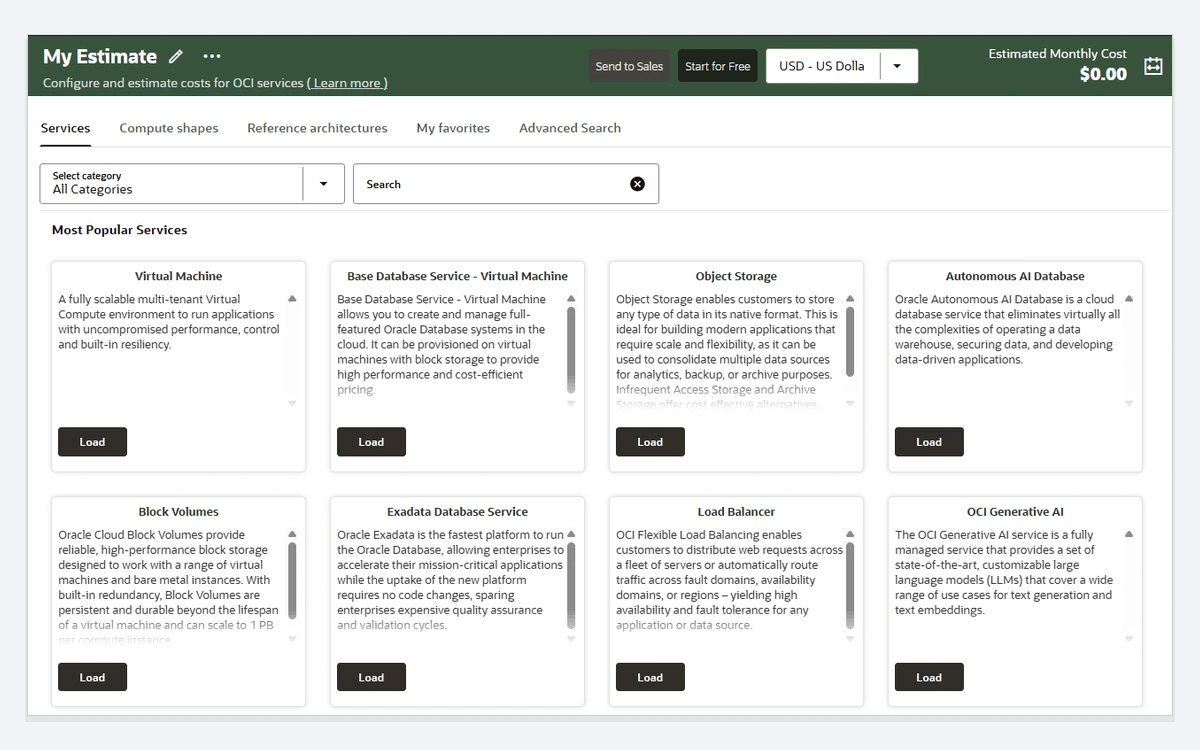Click the Start for Free button
Screen dimensions: 1200x750
coord(717,66)
